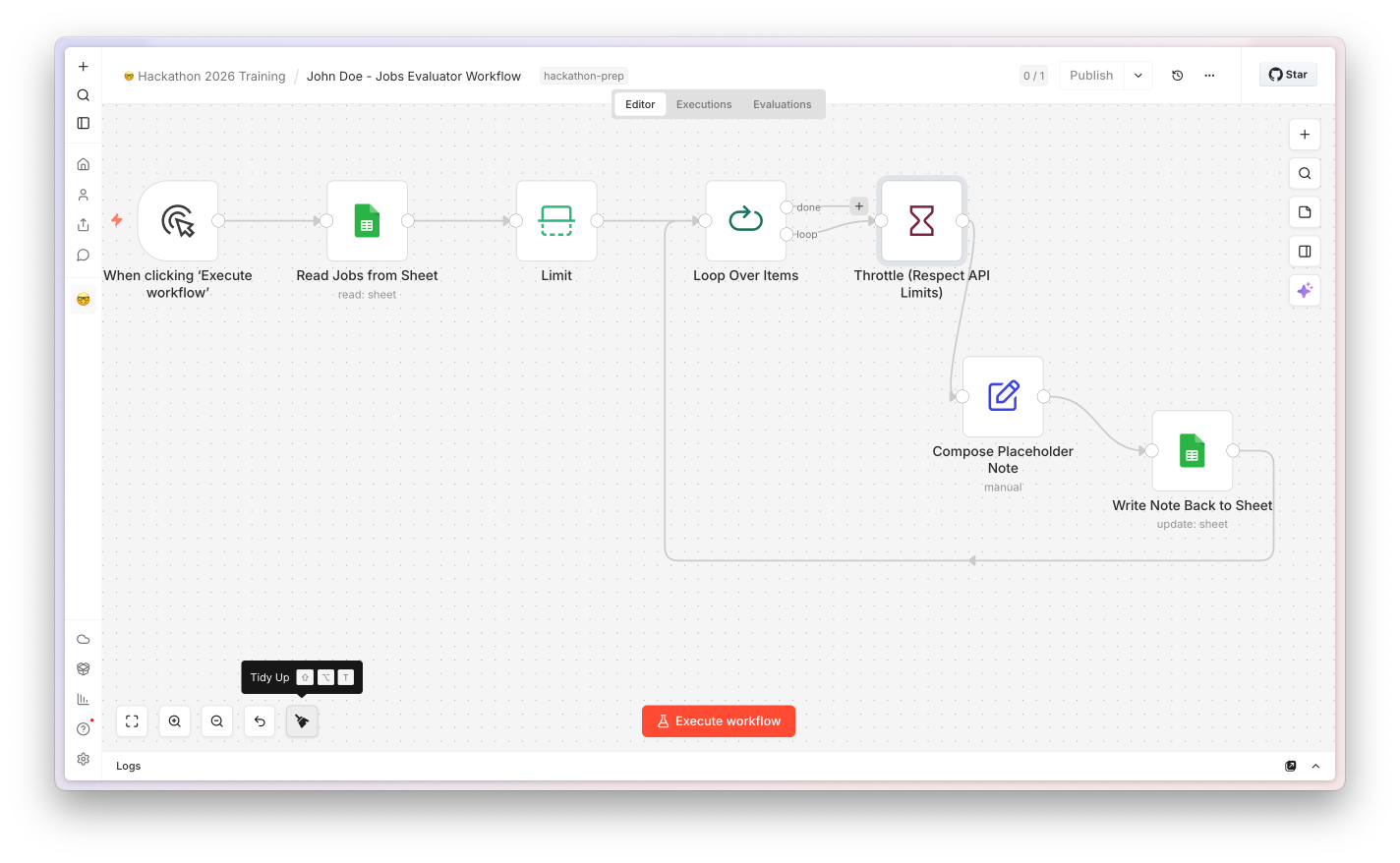Add sticky note from canvas panel
1400x863 pixels.
click(x=1305, y=212)
